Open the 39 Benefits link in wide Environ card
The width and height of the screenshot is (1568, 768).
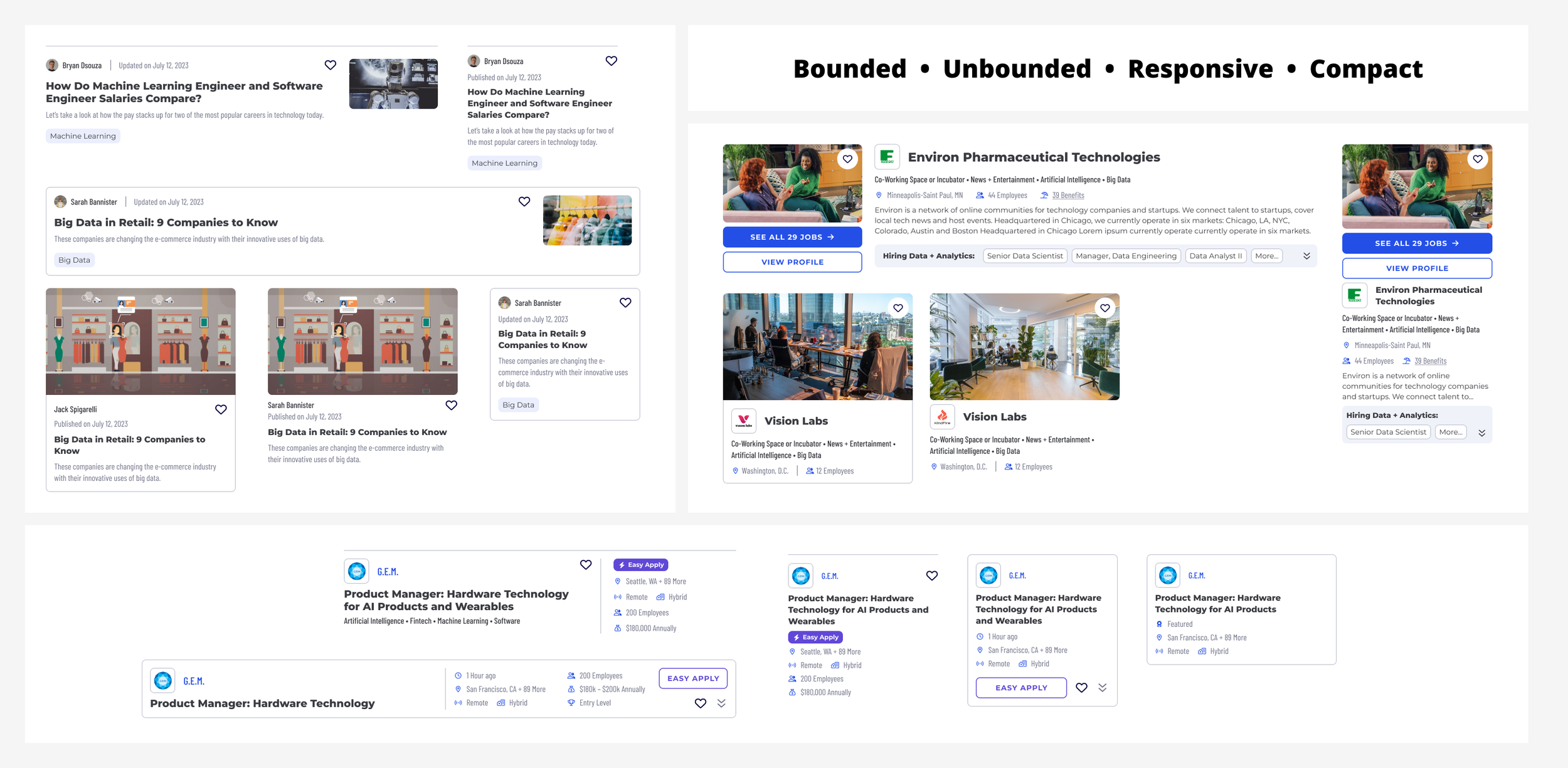pos(1067,196)
